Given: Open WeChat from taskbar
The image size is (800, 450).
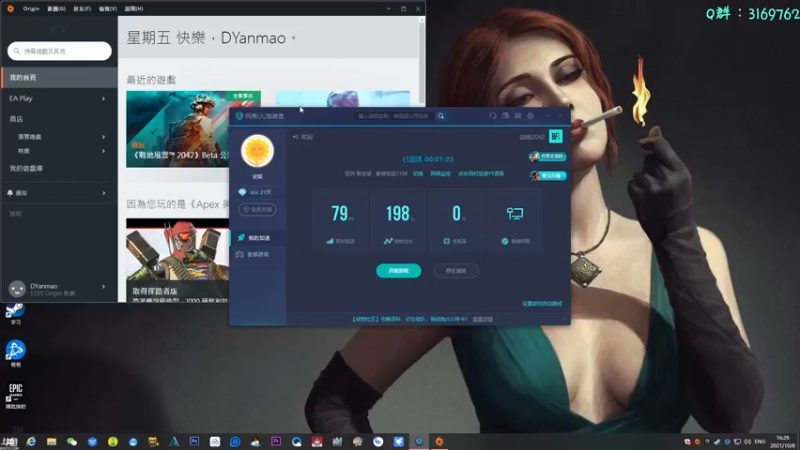Looking at the screenshot, I should tap(72, 441).
